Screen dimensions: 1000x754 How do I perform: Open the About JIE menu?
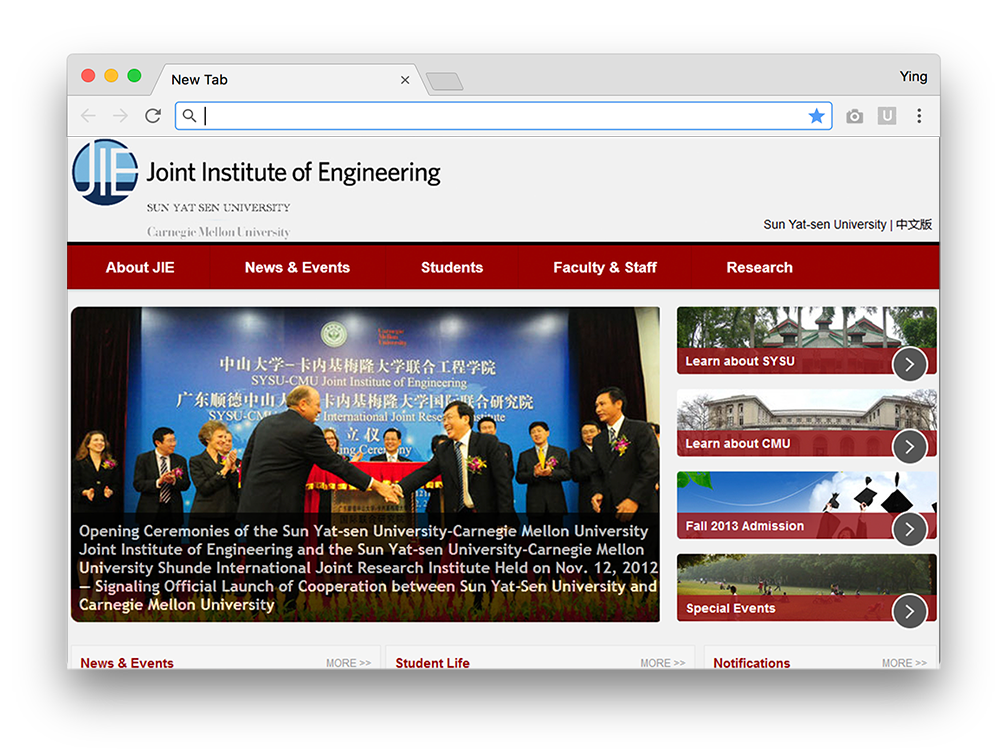click(140, 267)
